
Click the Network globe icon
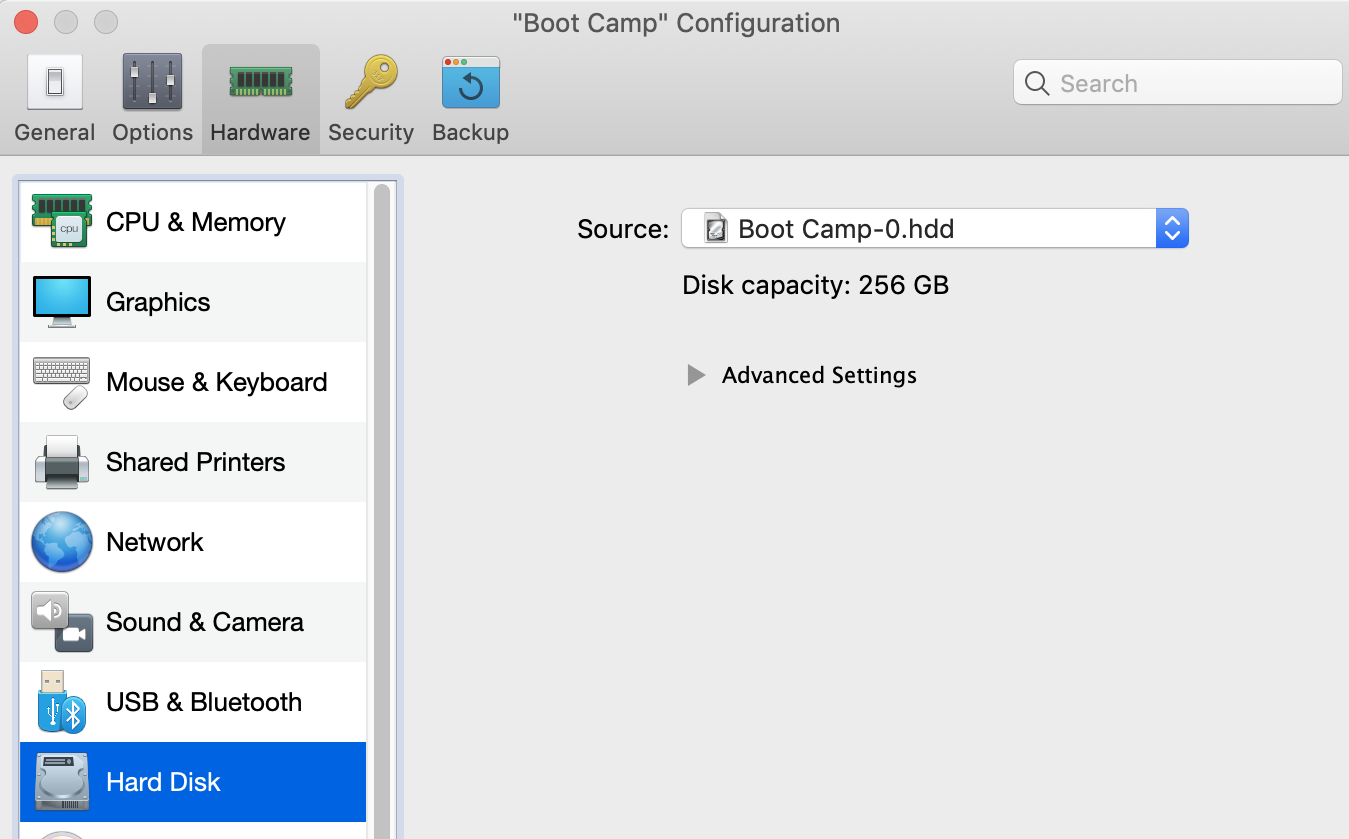click(62, 542)
